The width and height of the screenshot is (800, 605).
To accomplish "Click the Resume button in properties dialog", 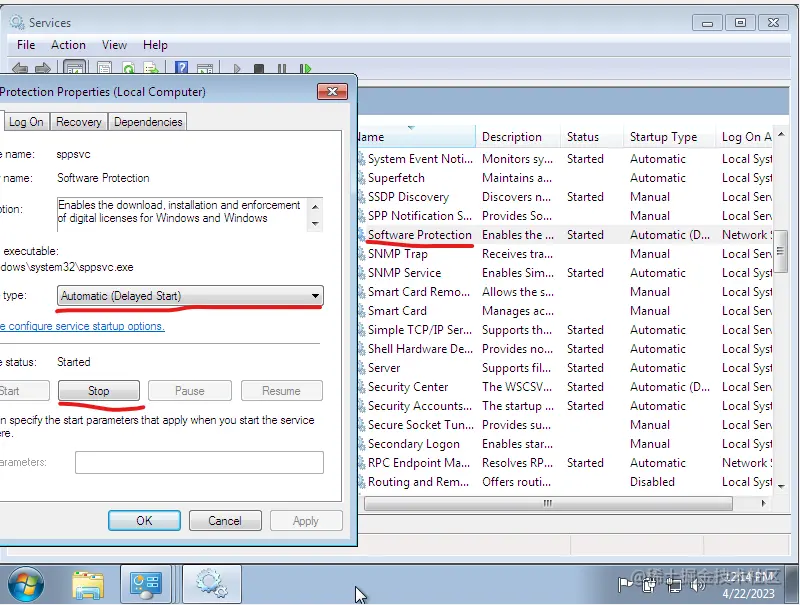I will tap(281, 391).
